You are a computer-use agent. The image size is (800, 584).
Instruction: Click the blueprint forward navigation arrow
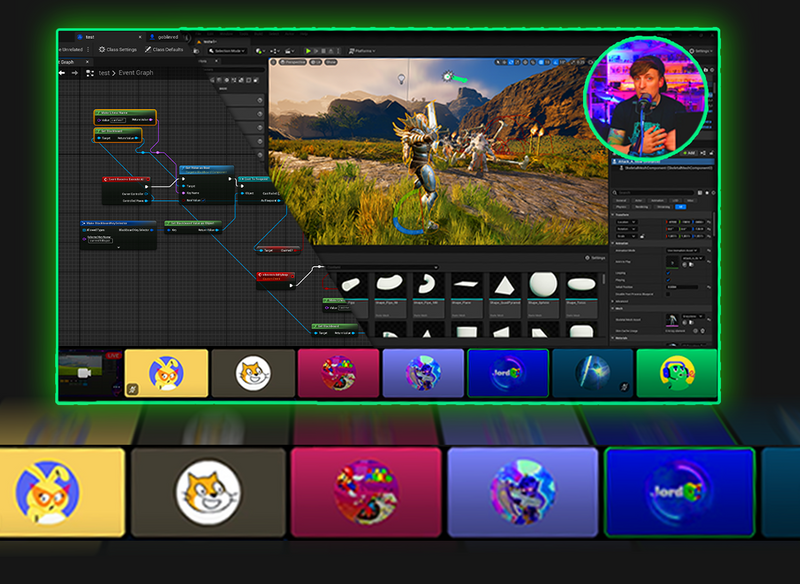pos(74,73)
